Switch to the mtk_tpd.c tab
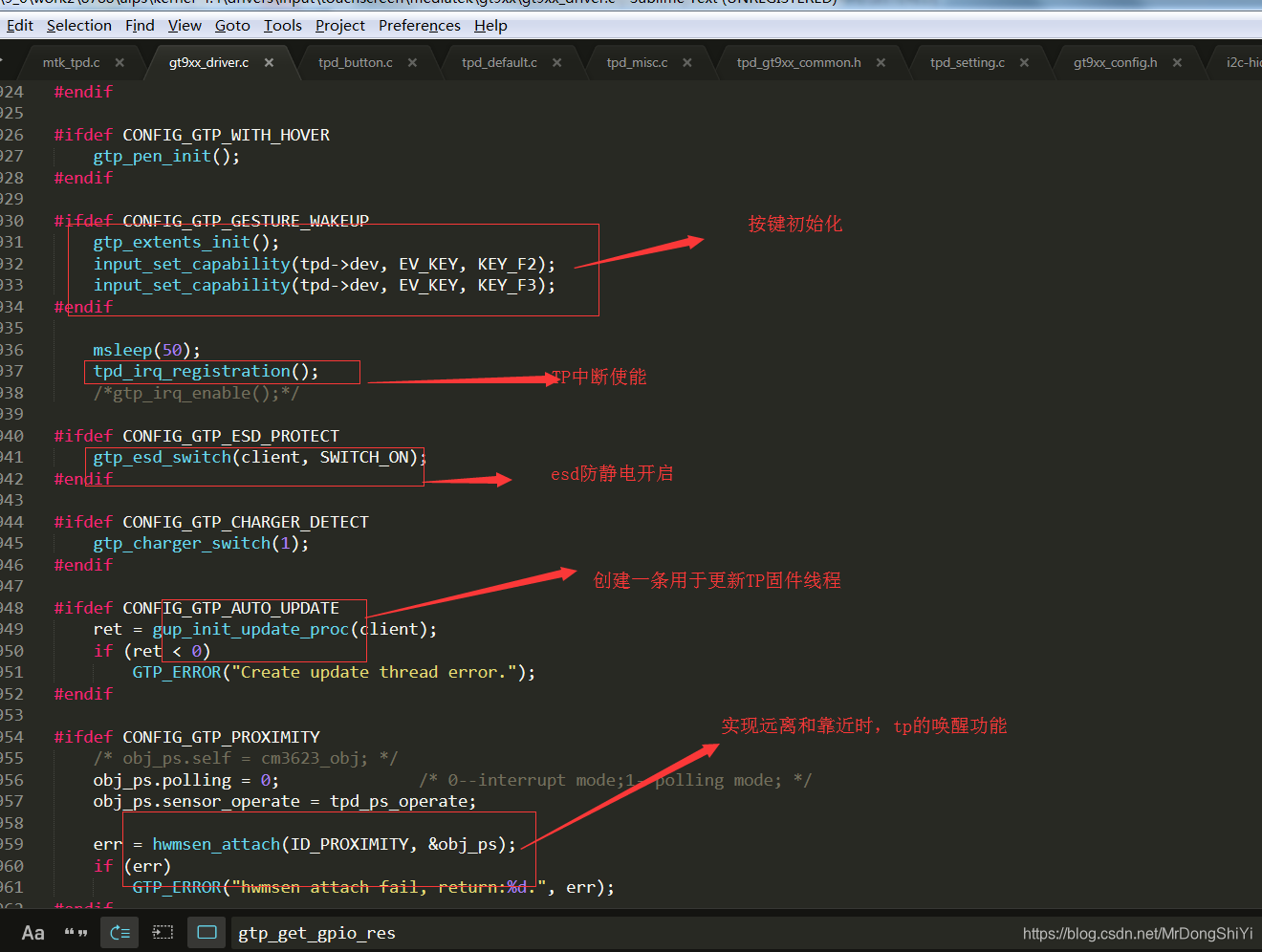1262x952 pixels. point(71,62)
